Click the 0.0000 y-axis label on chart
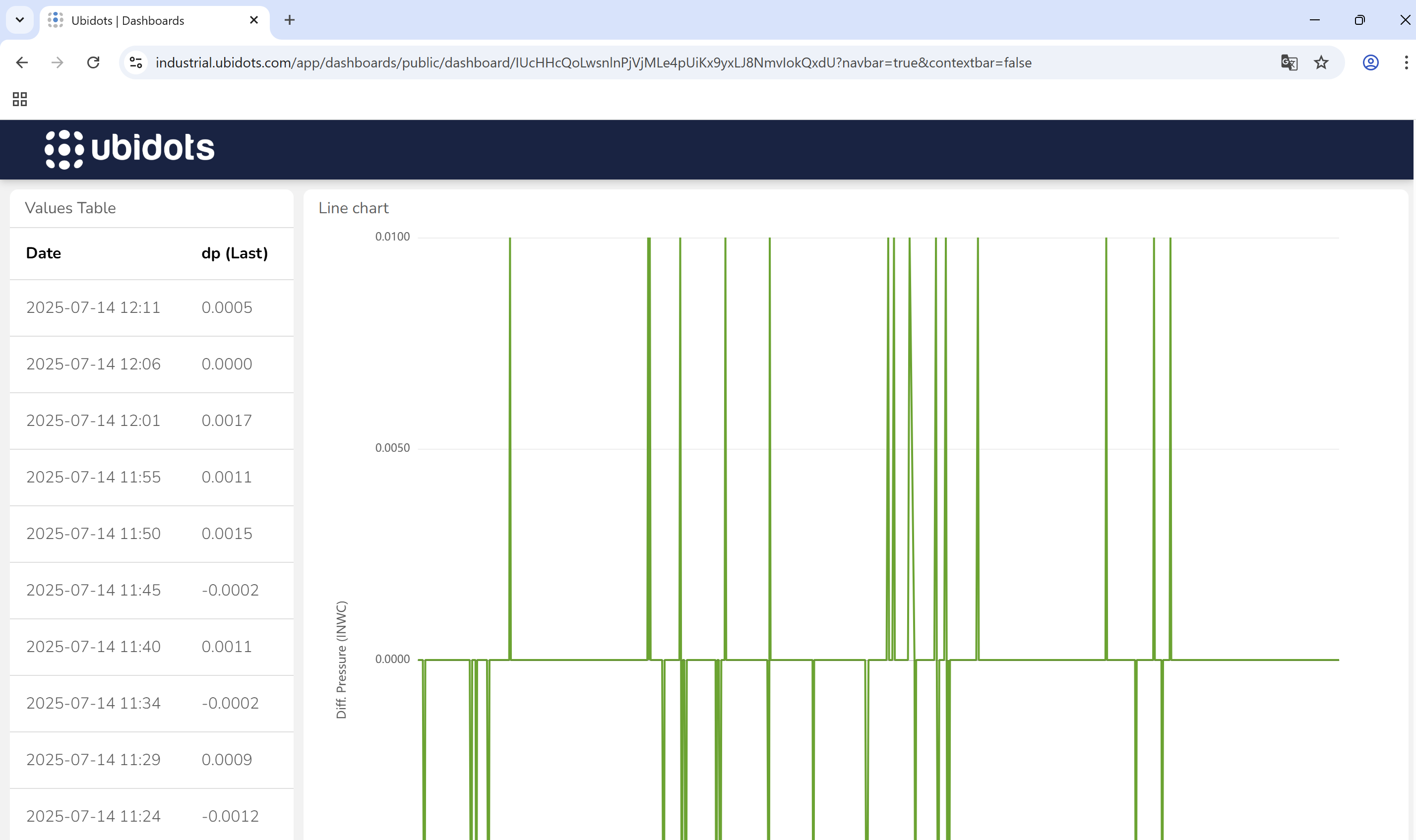 (x=392, y=659)
